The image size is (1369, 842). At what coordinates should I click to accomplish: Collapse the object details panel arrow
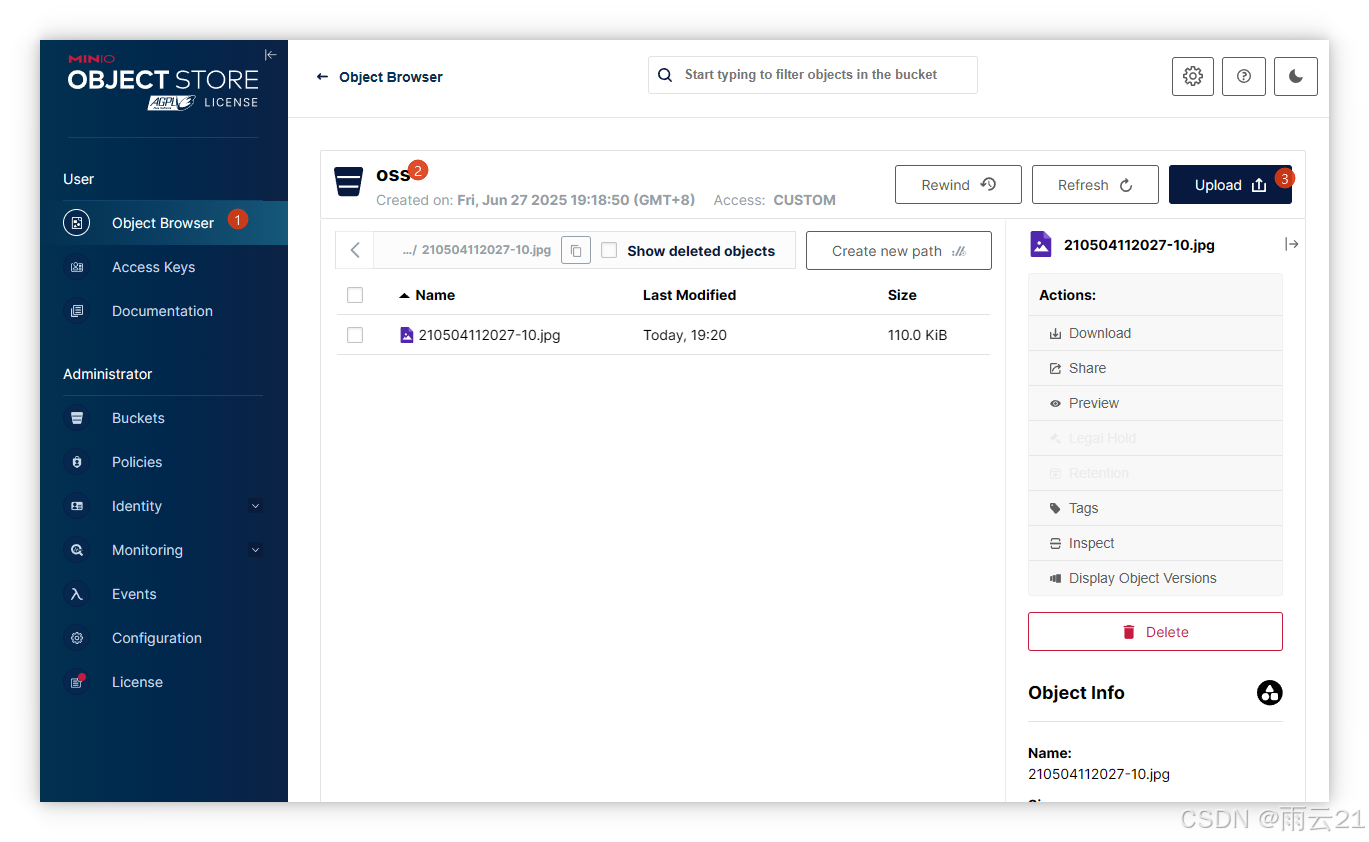point(1292,243)
